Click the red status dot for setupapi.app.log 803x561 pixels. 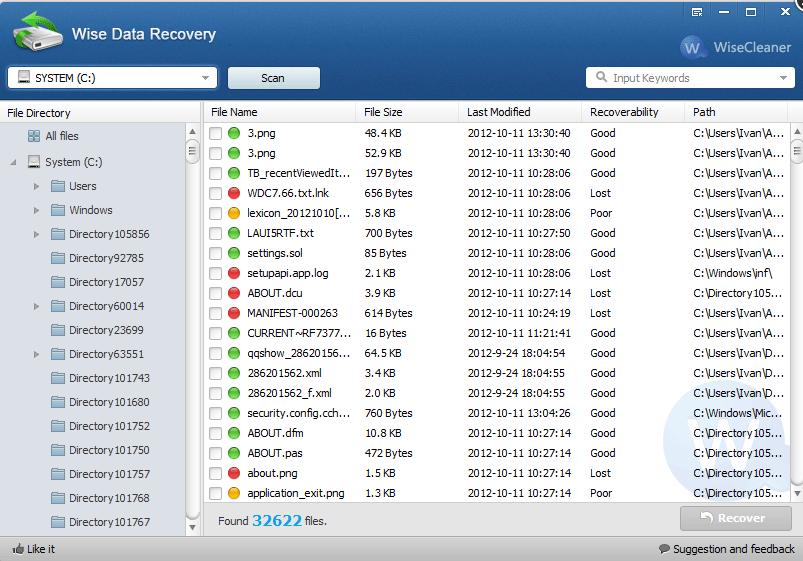[x=234, y=273]
